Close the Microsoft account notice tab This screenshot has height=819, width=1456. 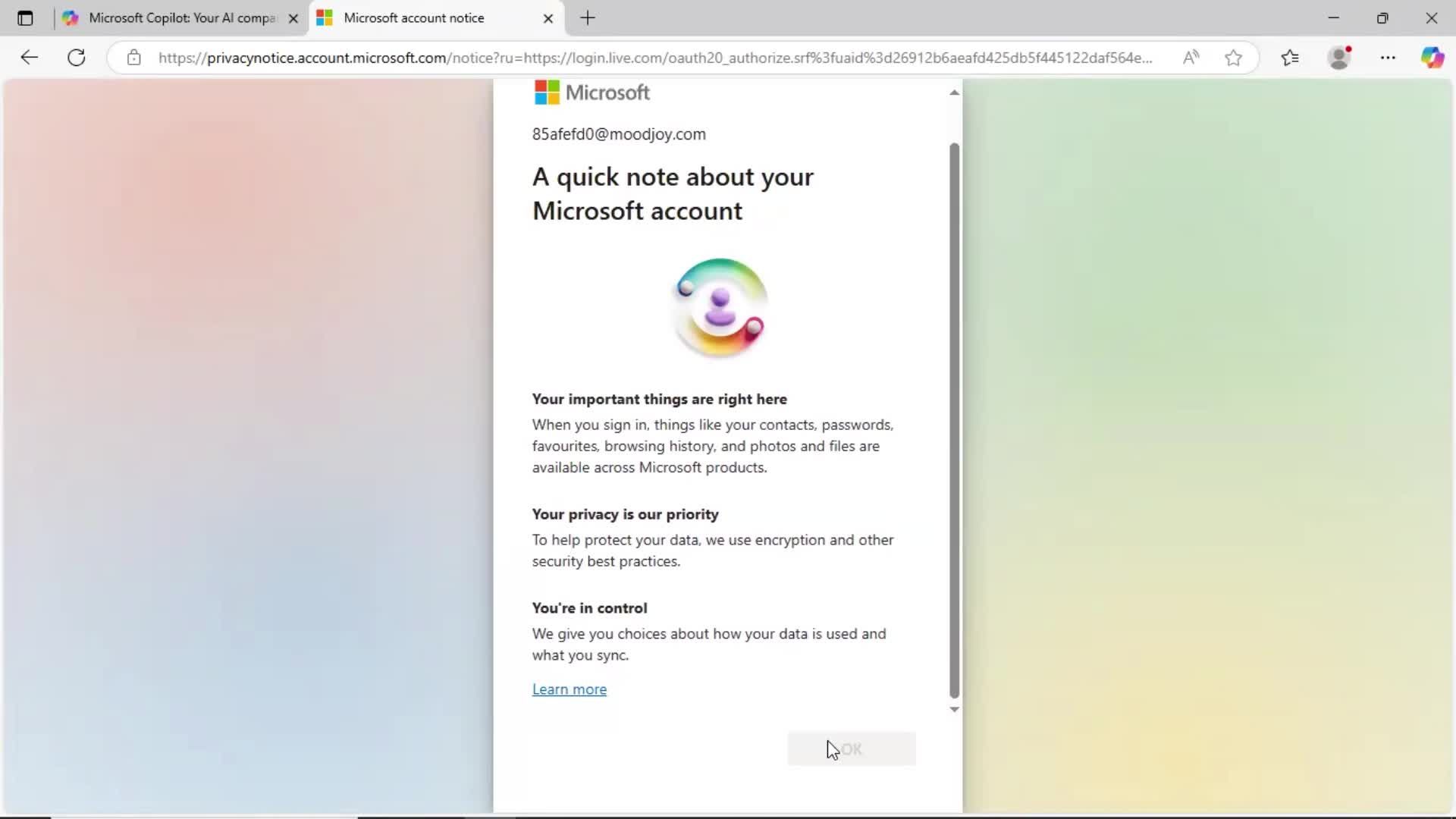pyautogui.click(x=548, y=18)
